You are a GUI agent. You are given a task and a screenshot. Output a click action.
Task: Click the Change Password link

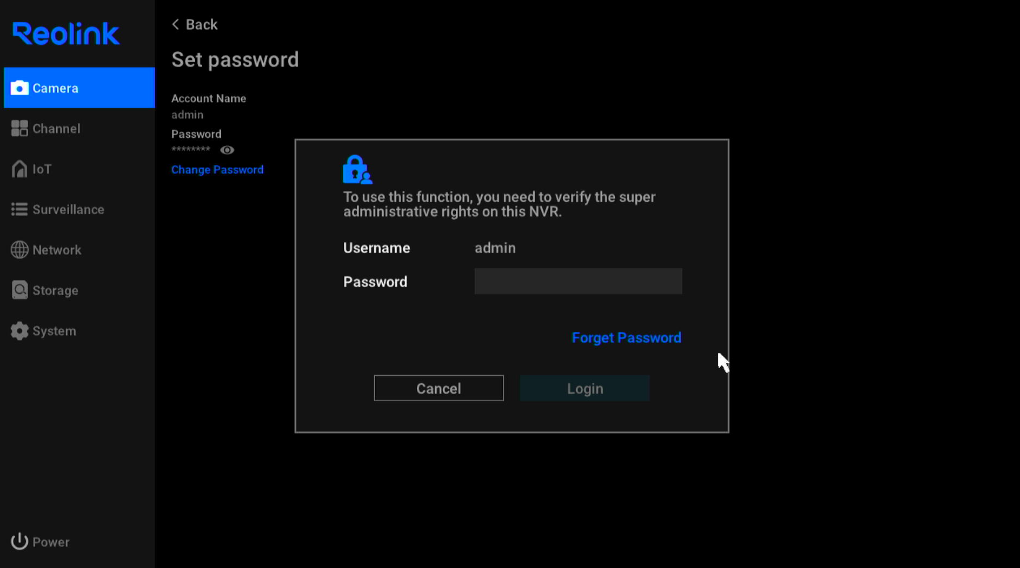coord(217,170)
